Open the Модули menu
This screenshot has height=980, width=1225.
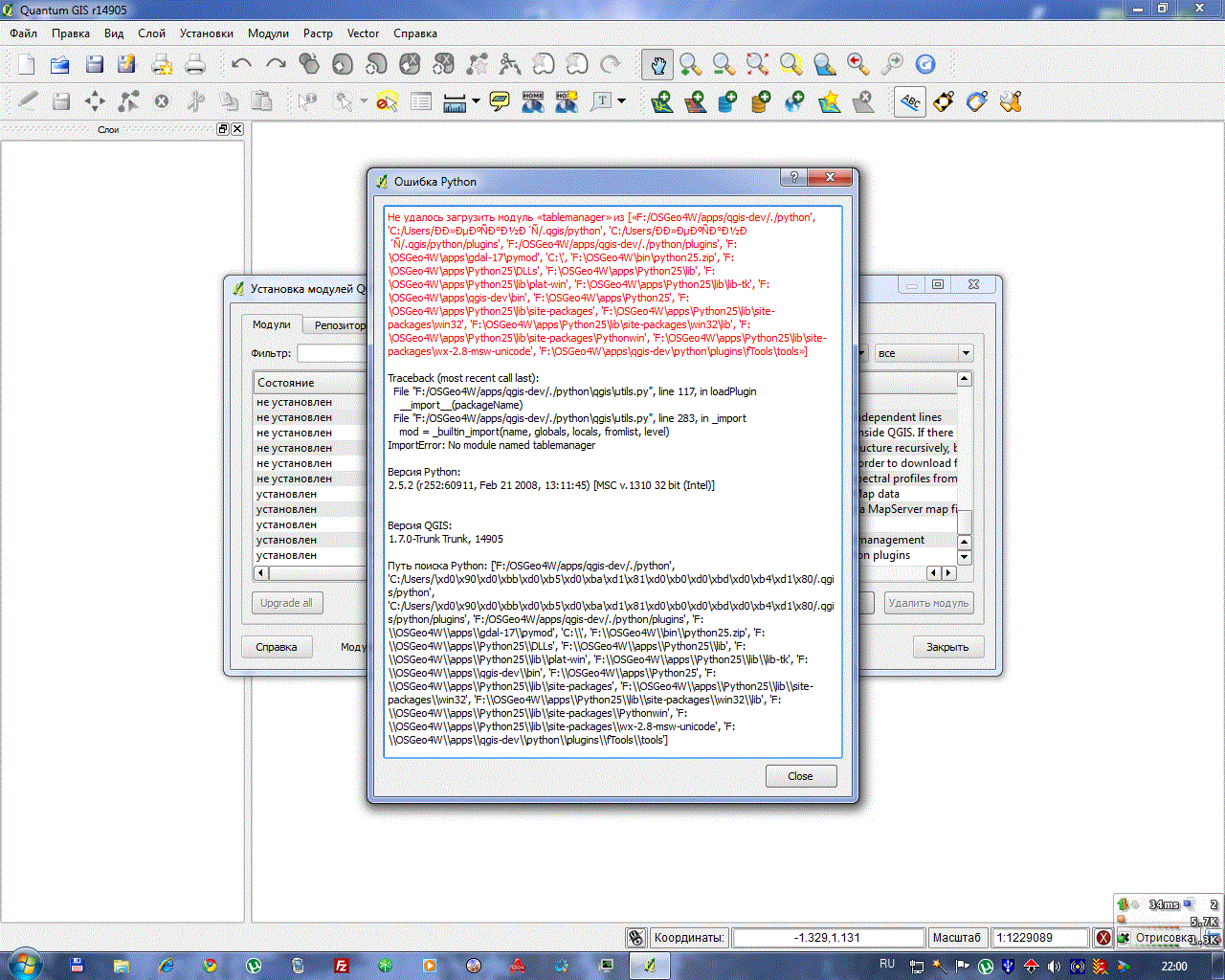coord(268,33)
